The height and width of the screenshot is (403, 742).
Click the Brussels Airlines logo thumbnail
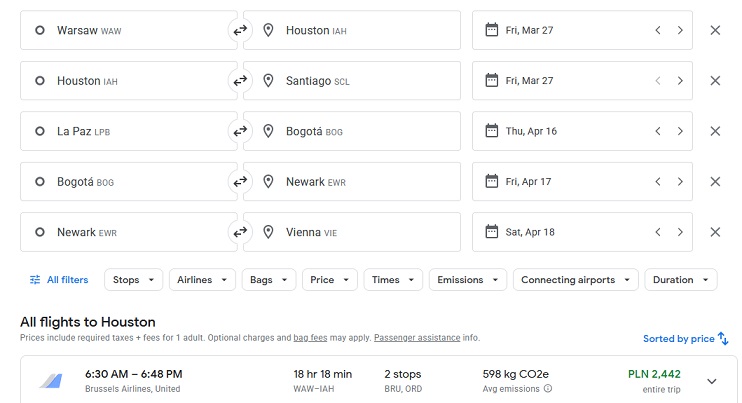51,381
